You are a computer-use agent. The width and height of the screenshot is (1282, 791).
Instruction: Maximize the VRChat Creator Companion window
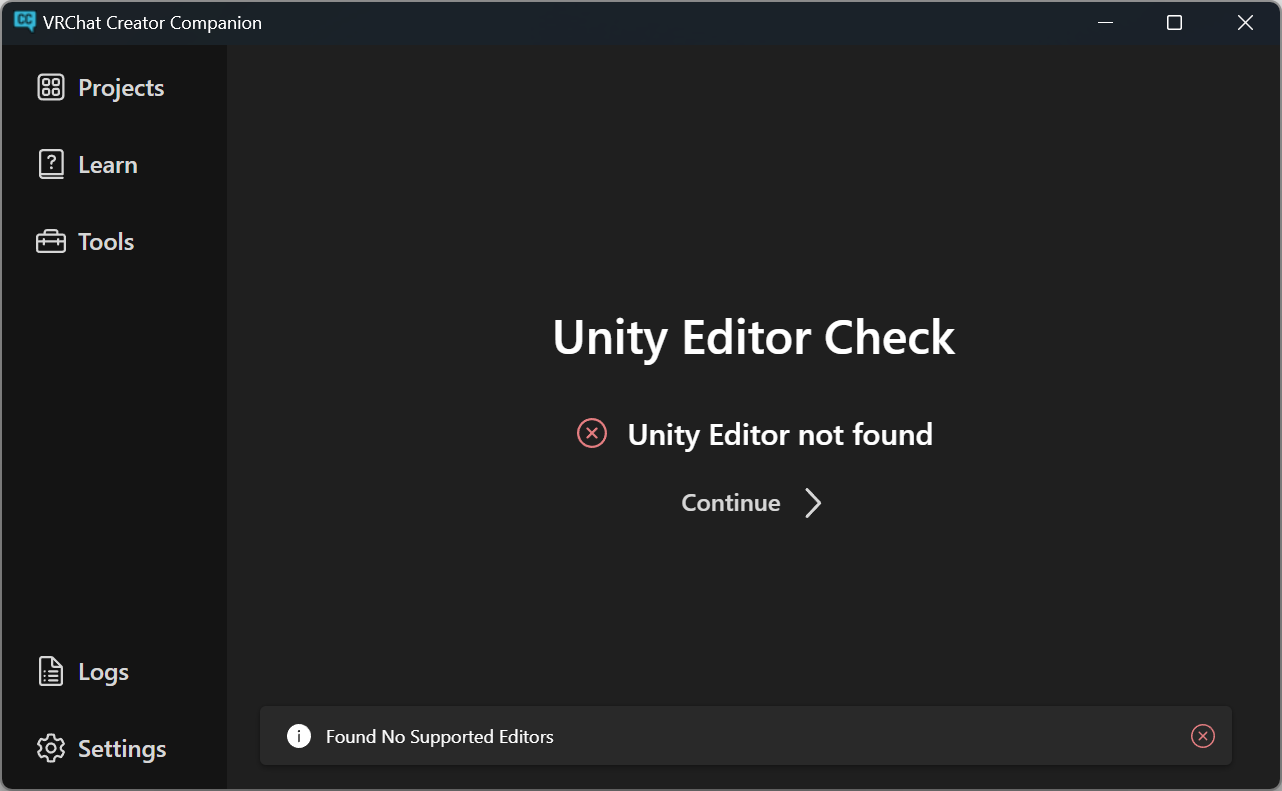[1175, 22]
